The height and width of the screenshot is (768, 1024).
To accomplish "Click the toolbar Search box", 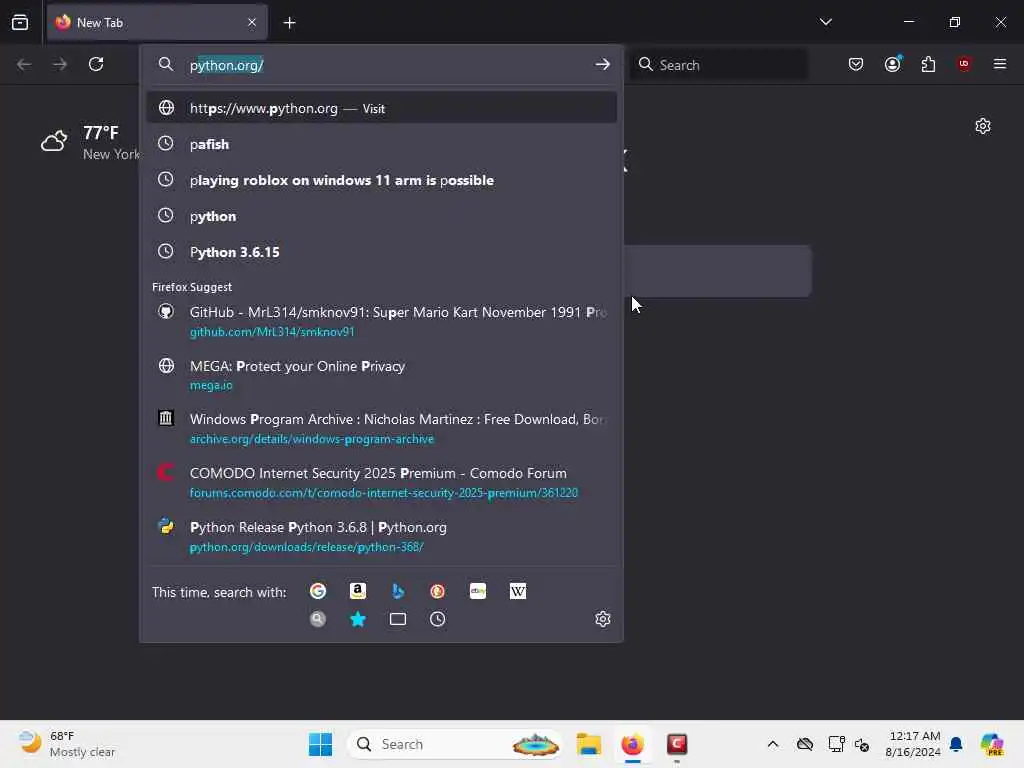I will [x=718, y=65].
